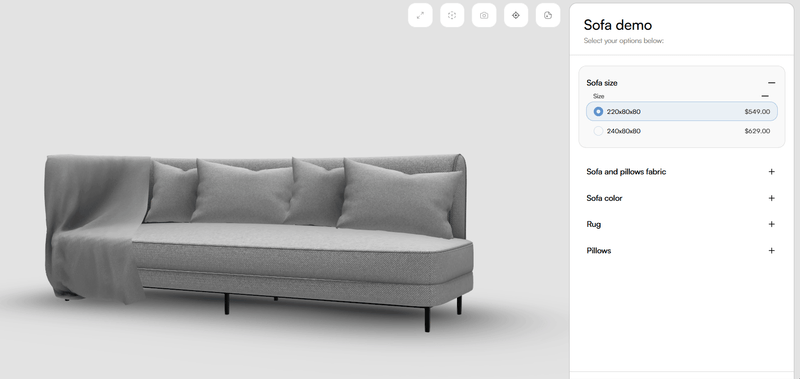Viewport: 800px width, 379px height.
Task: Collapse the Size subgroup minus icon
Action: point(765,96)
